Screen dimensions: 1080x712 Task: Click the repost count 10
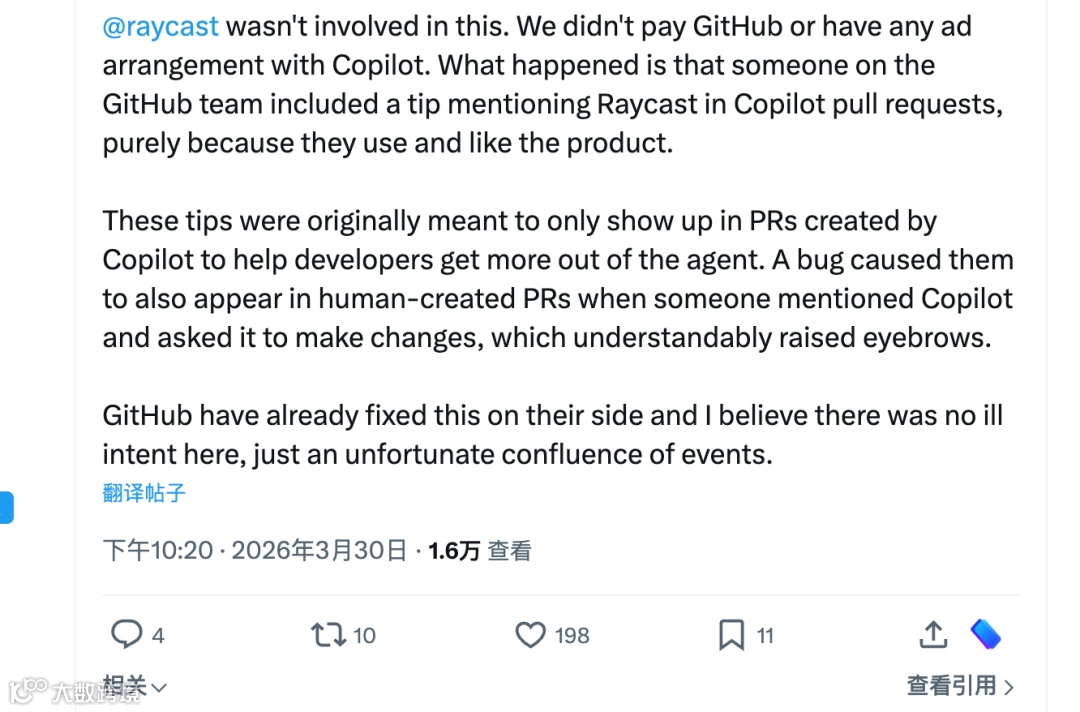click(x=364, y=635)
